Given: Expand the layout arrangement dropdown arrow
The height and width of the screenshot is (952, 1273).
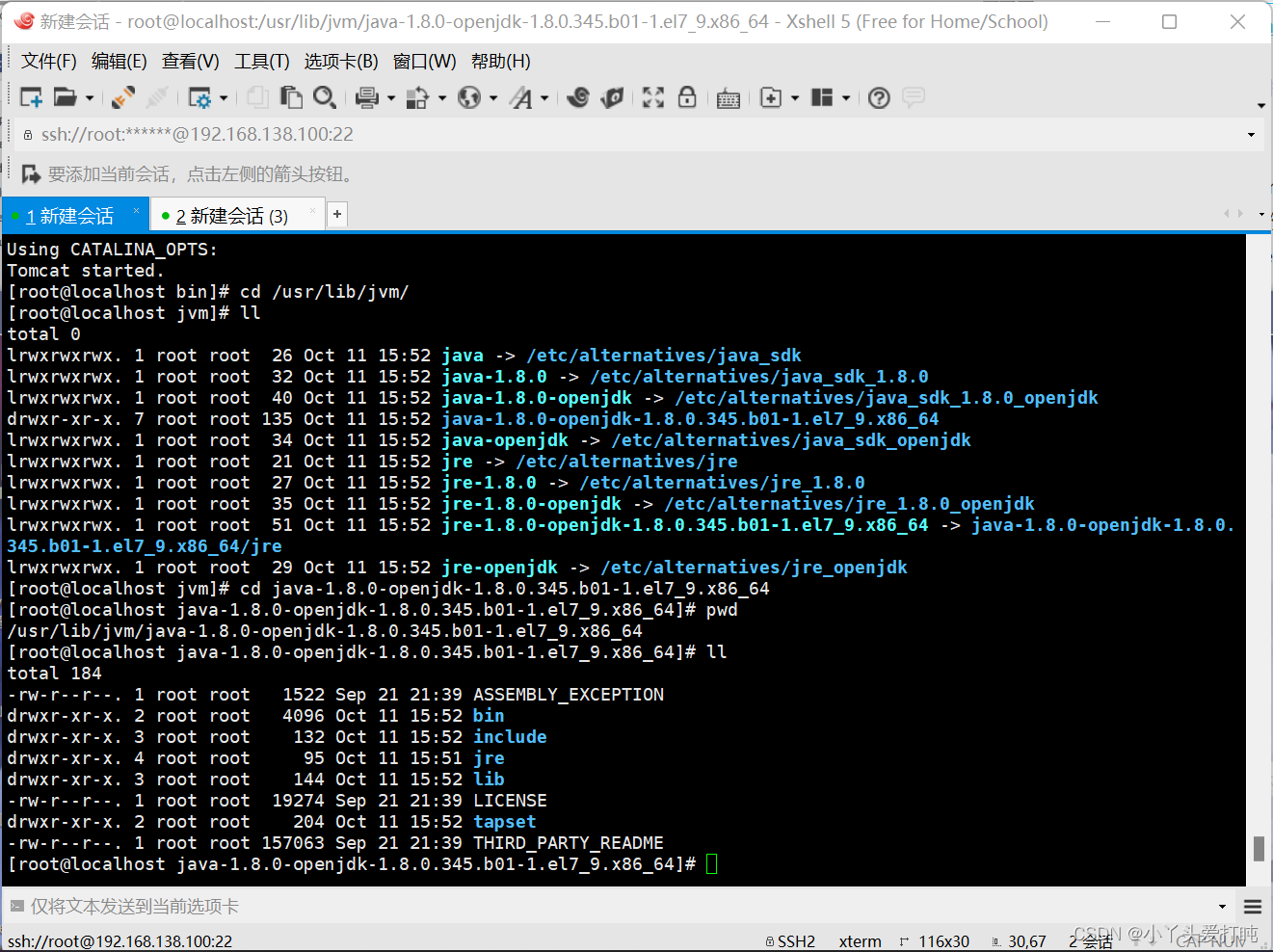Looking at the screenshot, I should pos(846,98).
